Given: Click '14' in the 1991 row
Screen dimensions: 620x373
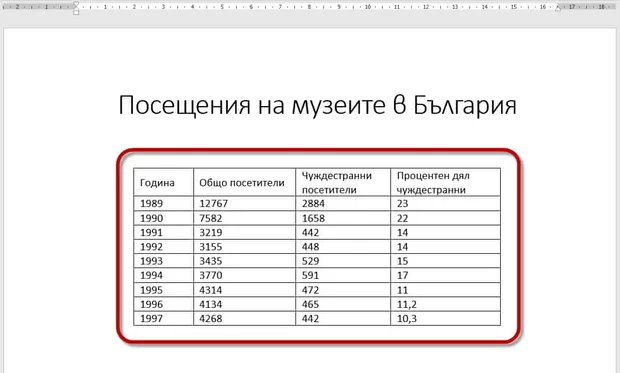Looking at the screenshot, I should [402, 233].
